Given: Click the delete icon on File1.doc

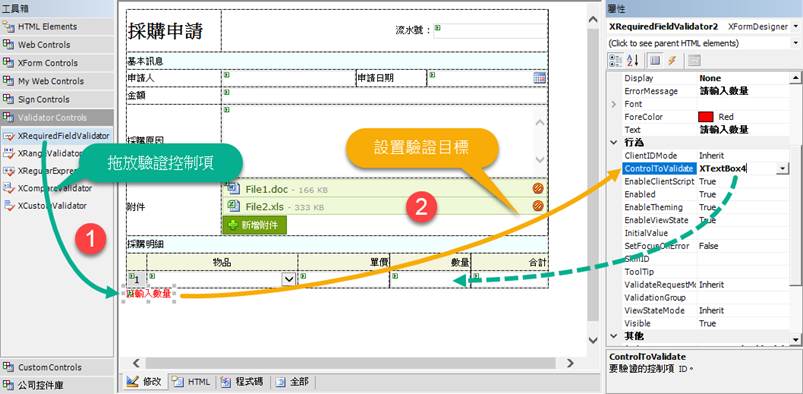Looking at the screenshot, I should 538,189.
